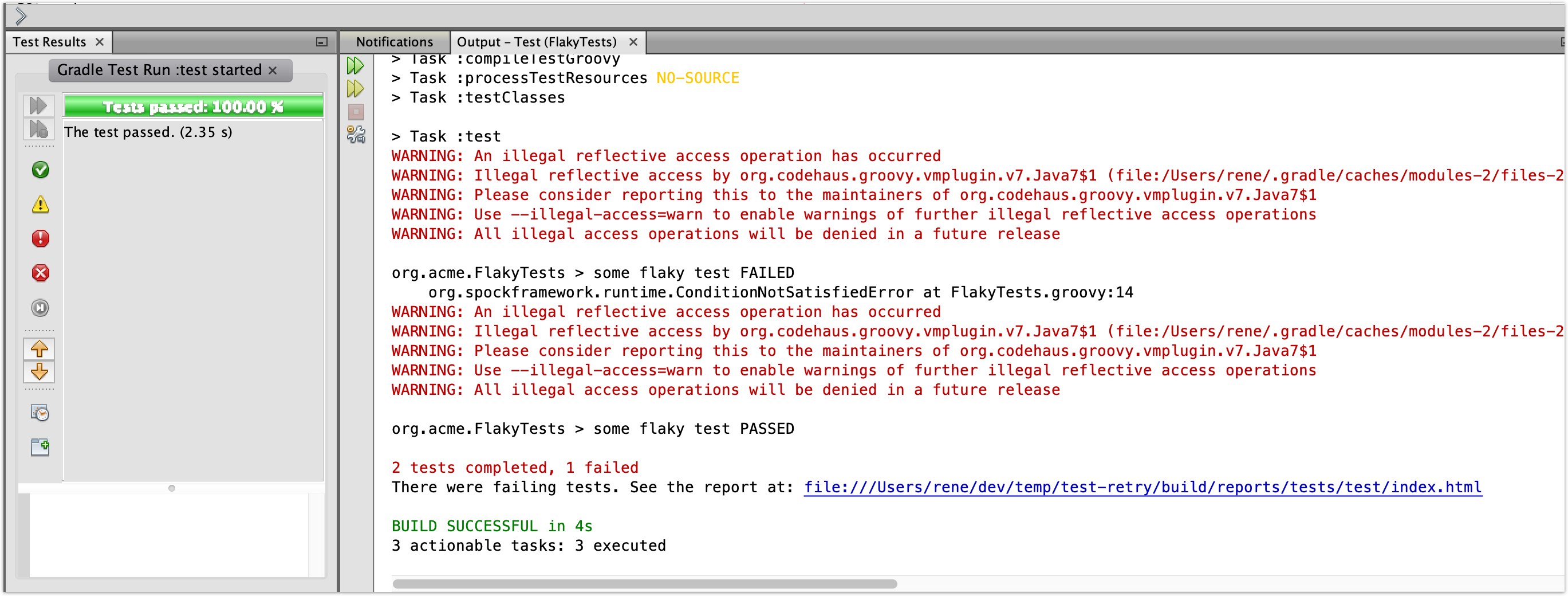This screenshot has height=596, width=1568.
Task: Click empty test output detail pane below results
Action: 168,535
